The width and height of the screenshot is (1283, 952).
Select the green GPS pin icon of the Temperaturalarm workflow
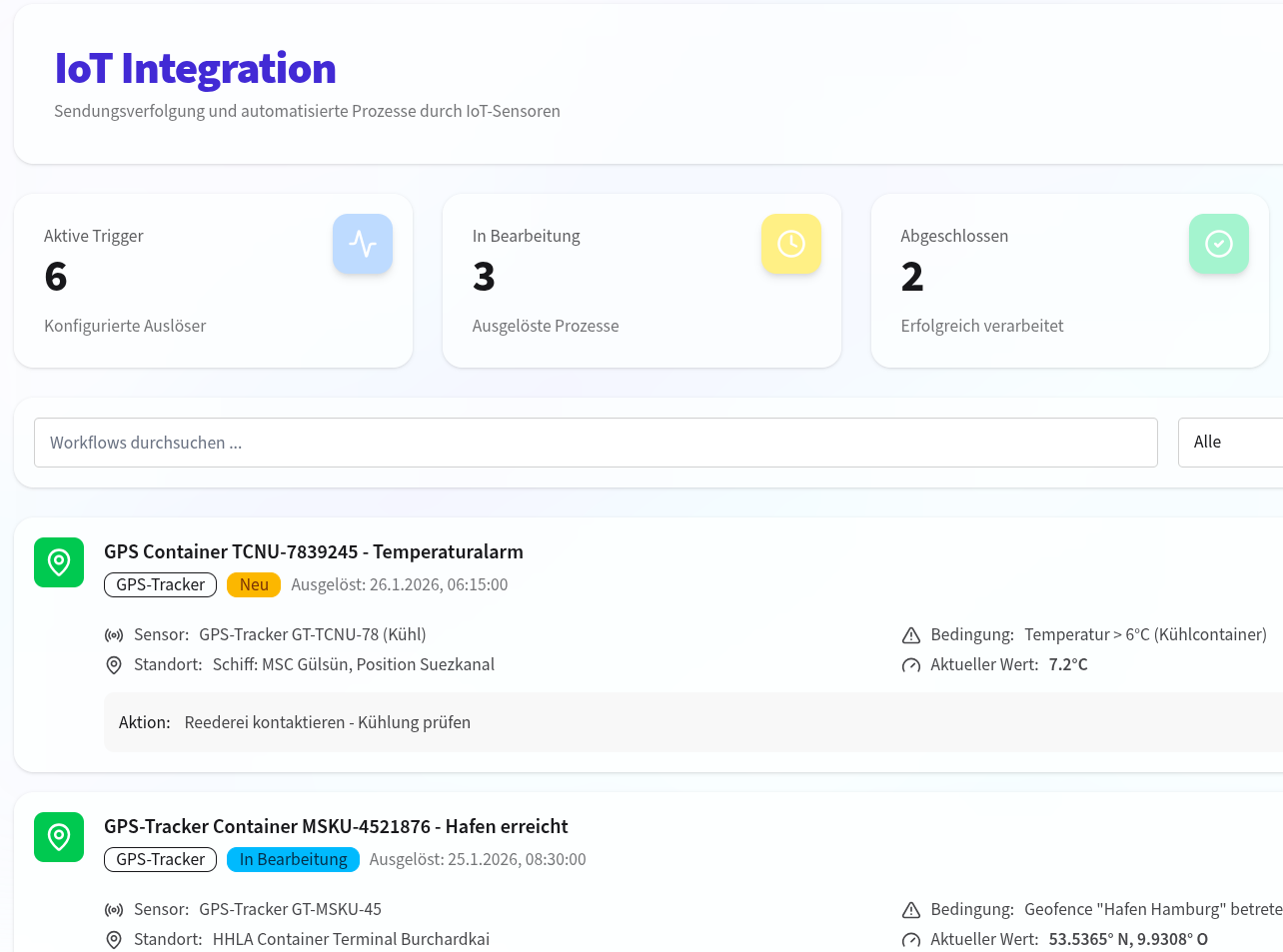pyautogui.click(x=58, y=562)
